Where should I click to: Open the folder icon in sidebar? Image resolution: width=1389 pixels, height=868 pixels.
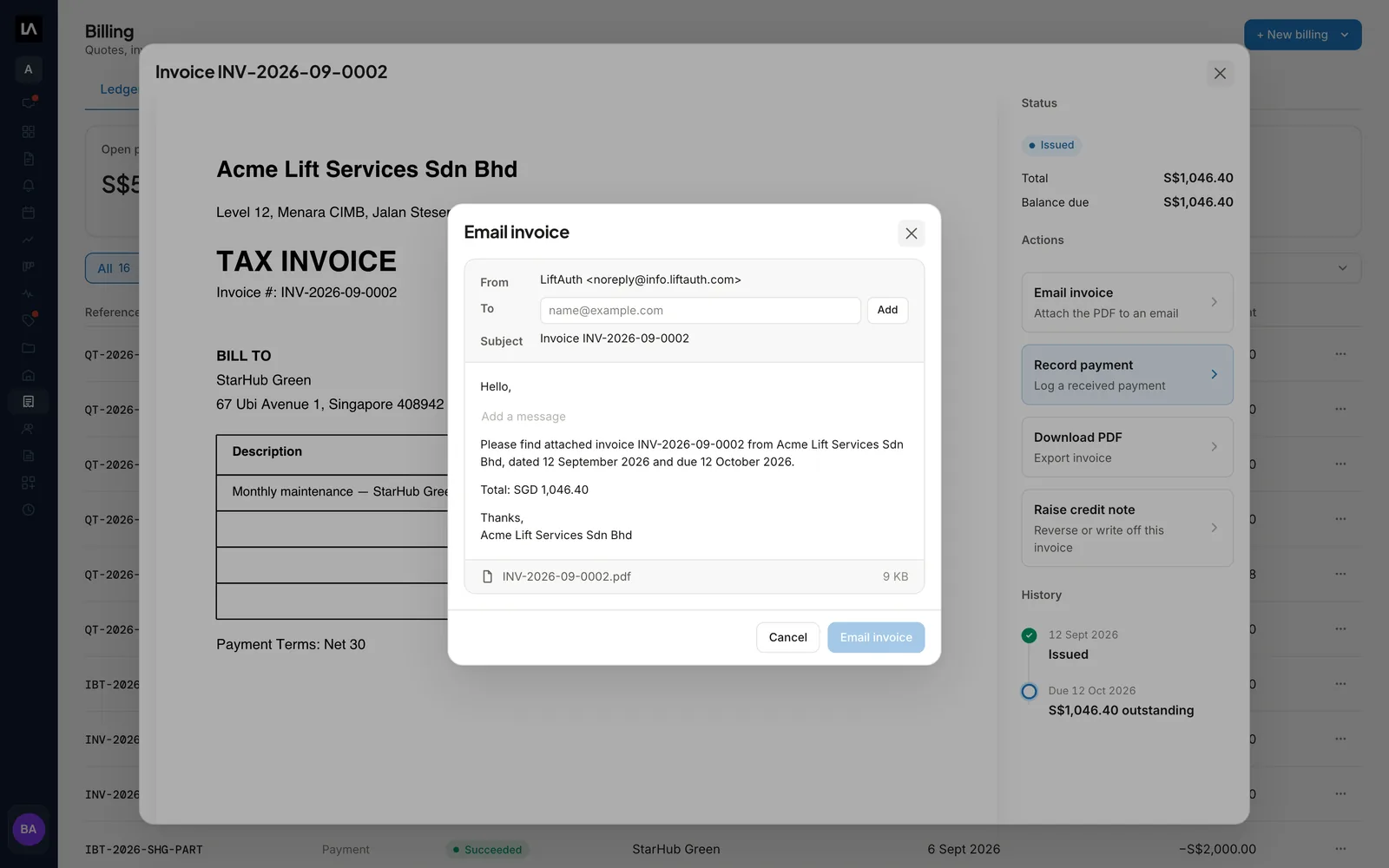coord(29,348)
